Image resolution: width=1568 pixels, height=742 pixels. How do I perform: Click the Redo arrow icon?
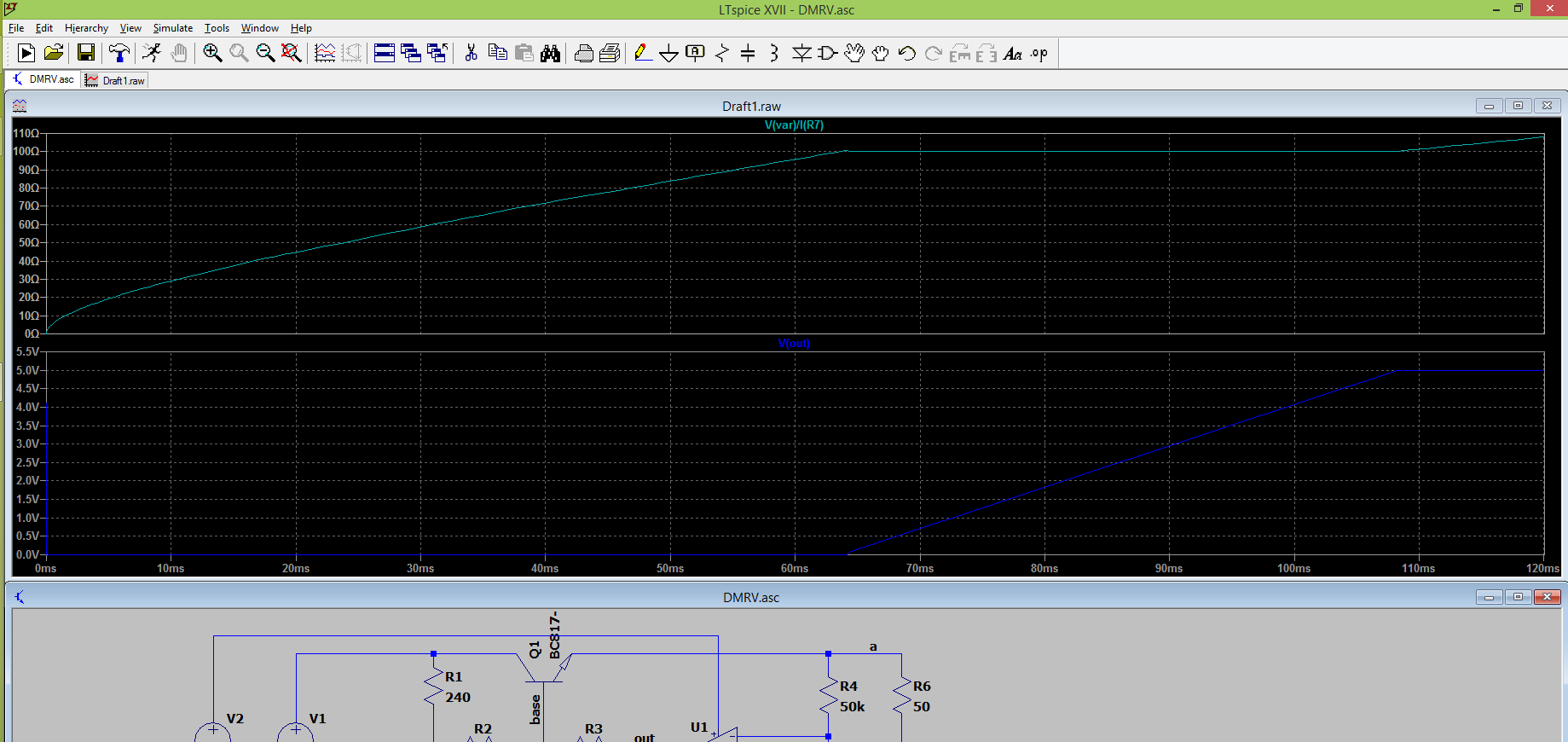pyautogui.click(x=934, y=53)
